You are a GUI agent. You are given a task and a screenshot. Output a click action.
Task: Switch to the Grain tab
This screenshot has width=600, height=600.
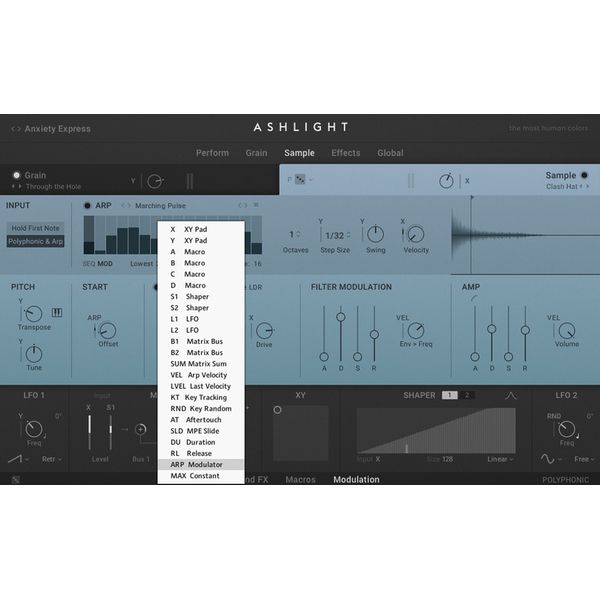256,153
